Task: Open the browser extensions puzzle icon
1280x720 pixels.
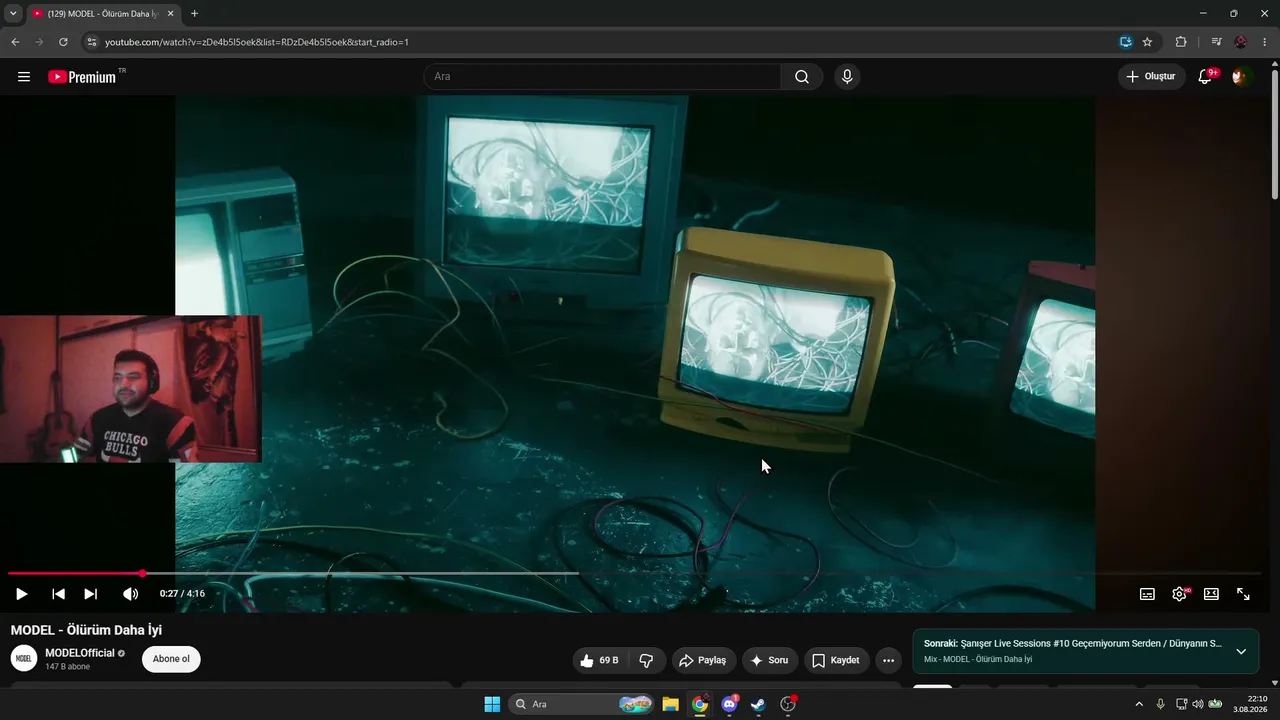Action: 1181,42
